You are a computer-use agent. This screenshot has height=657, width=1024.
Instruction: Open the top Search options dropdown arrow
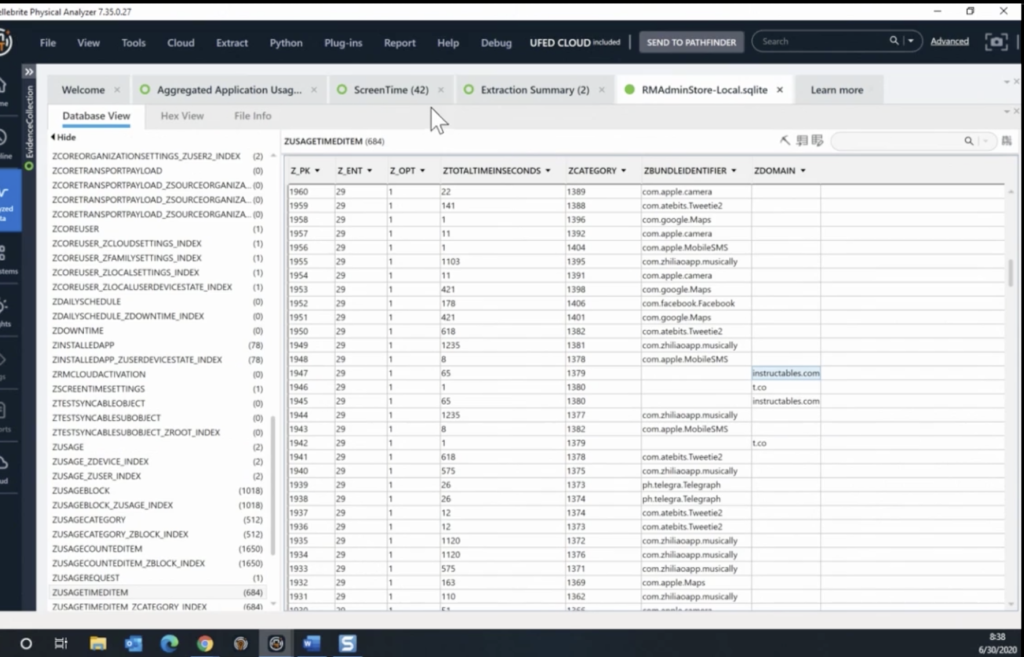click(x=911, y=40)
